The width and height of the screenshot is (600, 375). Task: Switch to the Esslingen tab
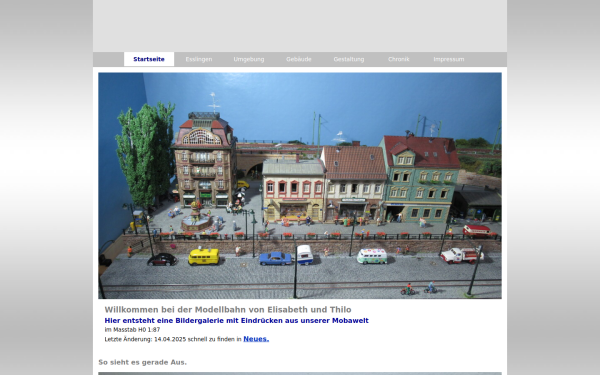[x=199, y=59]
